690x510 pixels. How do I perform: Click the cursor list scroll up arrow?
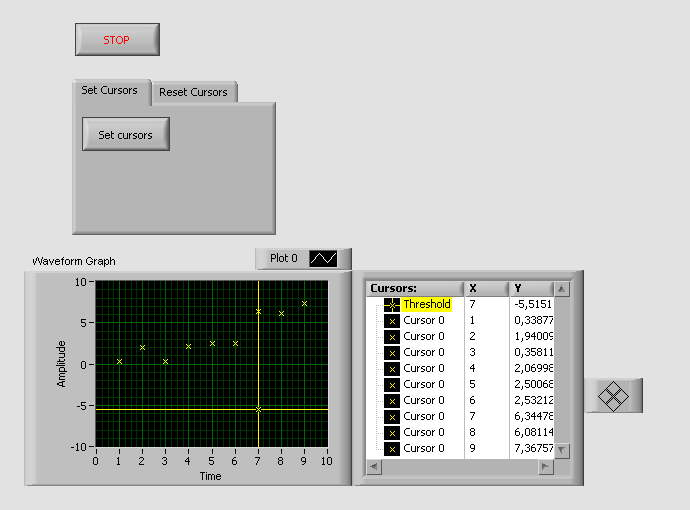[x=561, y=289]
